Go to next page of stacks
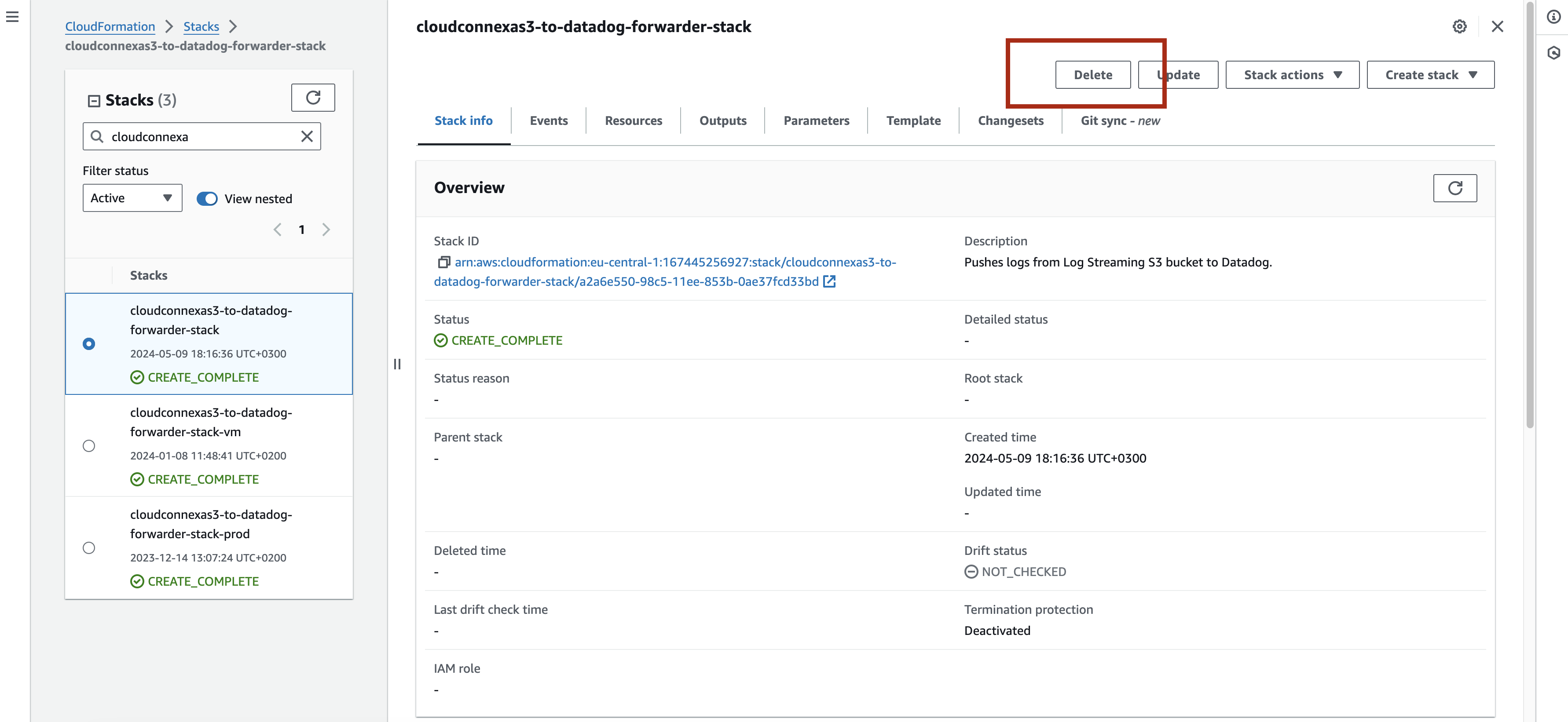1568x722 pixels. pyautogui.click(x=326, y=230)
